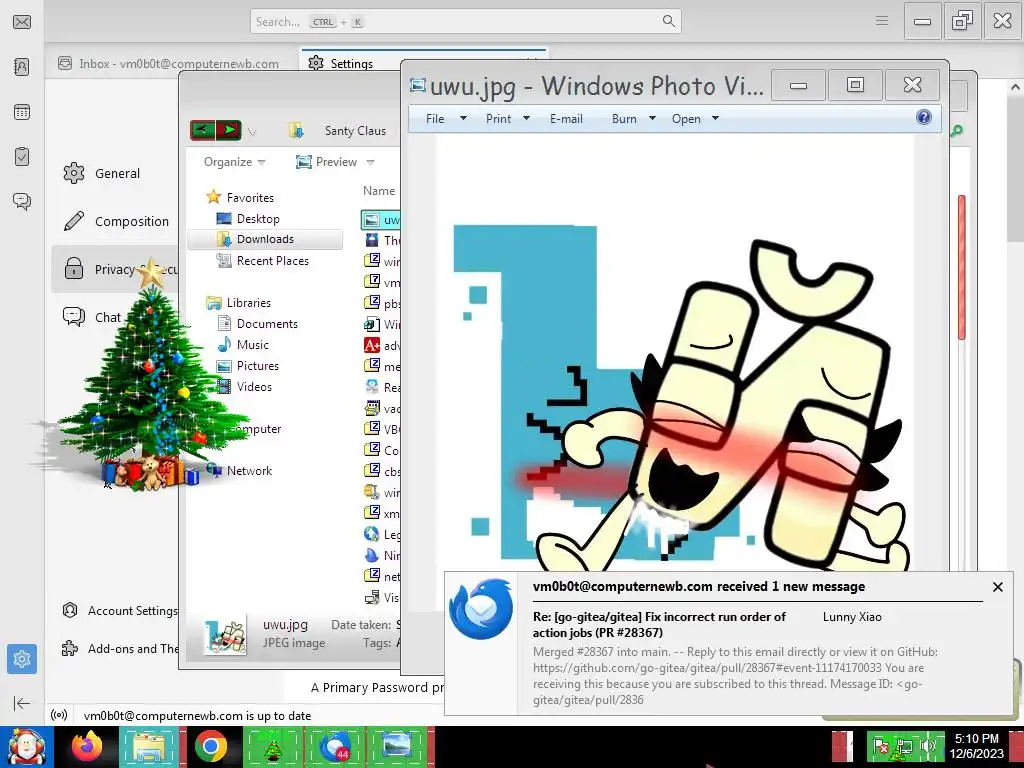Viewport: 1024px width, 768px height.
Task: Click the network icon in system tray
Action: point(904,746)
